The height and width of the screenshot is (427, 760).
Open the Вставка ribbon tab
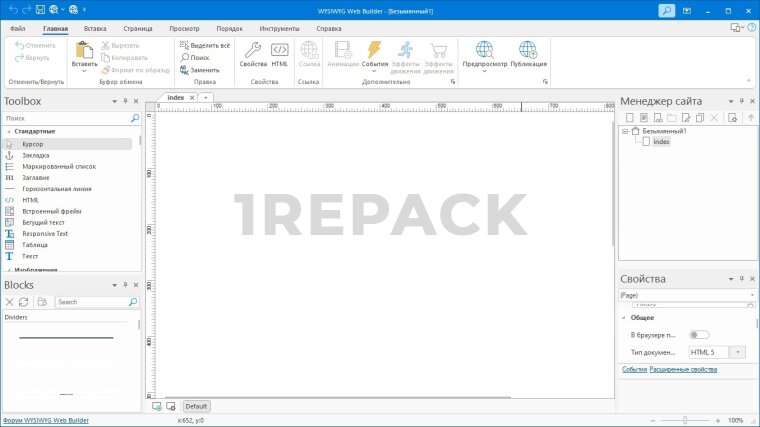pyautogui.click(x=95, y=29)
